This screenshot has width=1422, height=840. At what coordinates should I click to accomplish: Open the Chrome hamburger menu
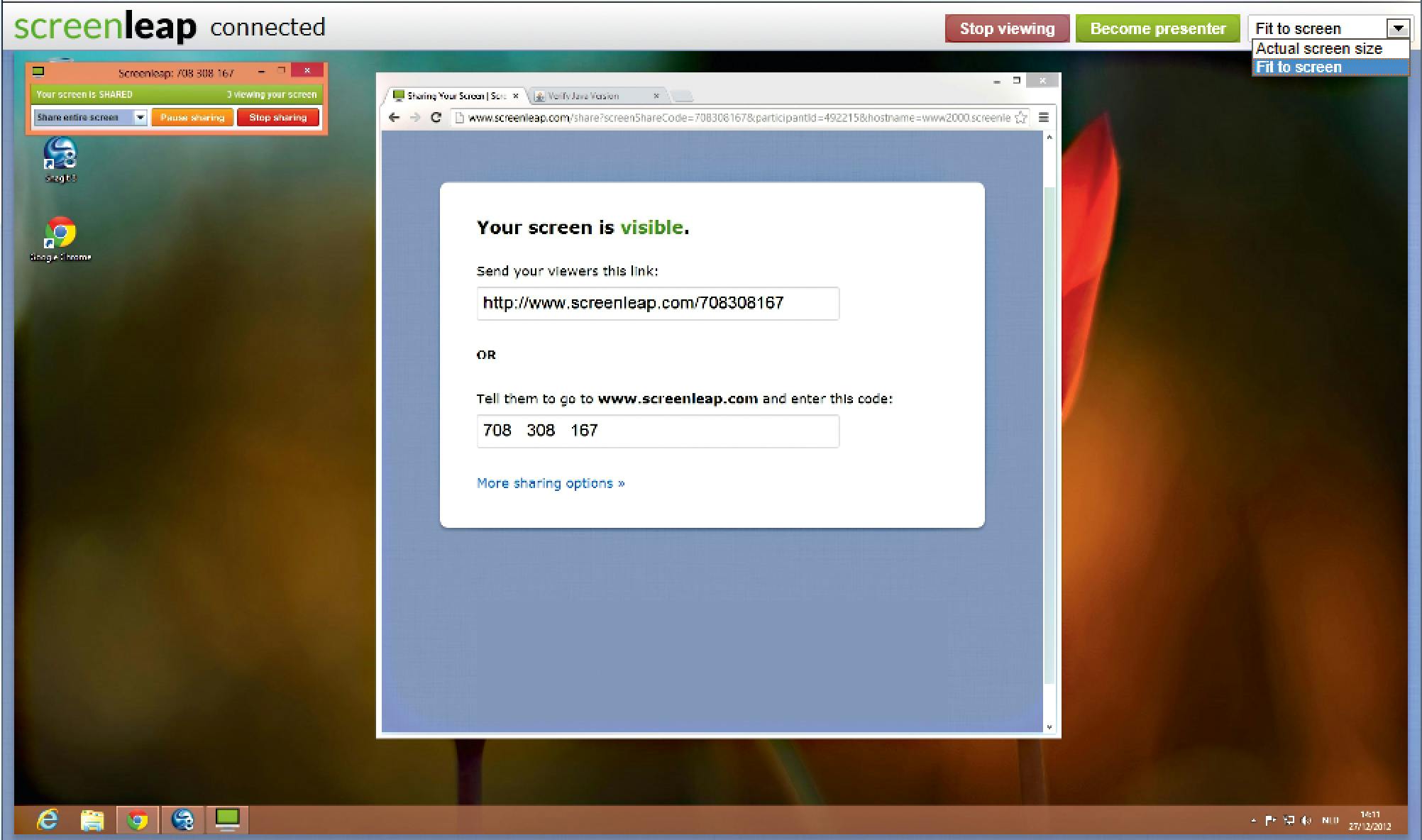(1043, 118)
